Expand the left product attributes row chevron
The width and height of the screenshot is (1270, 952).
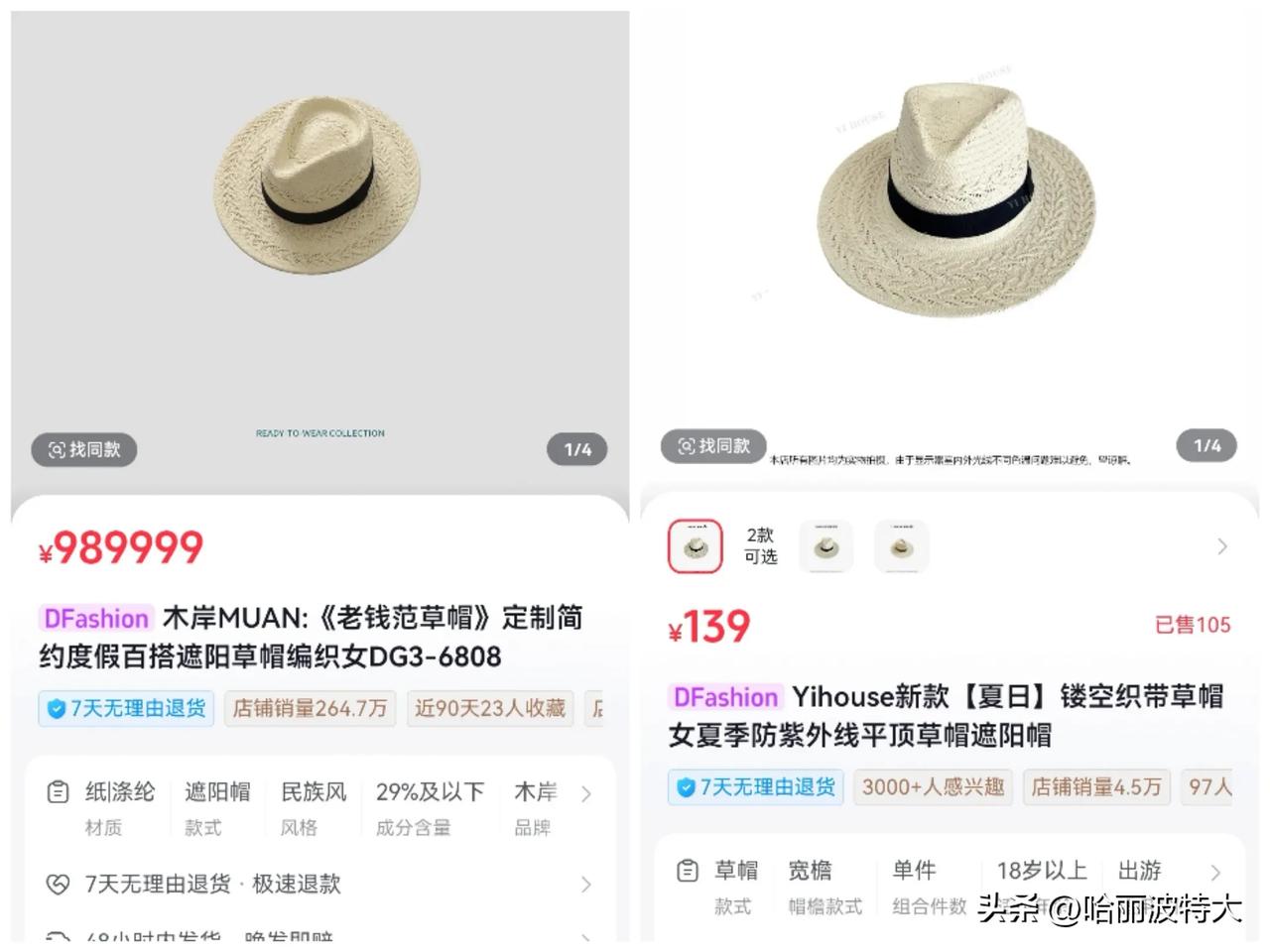pos(586,793)
